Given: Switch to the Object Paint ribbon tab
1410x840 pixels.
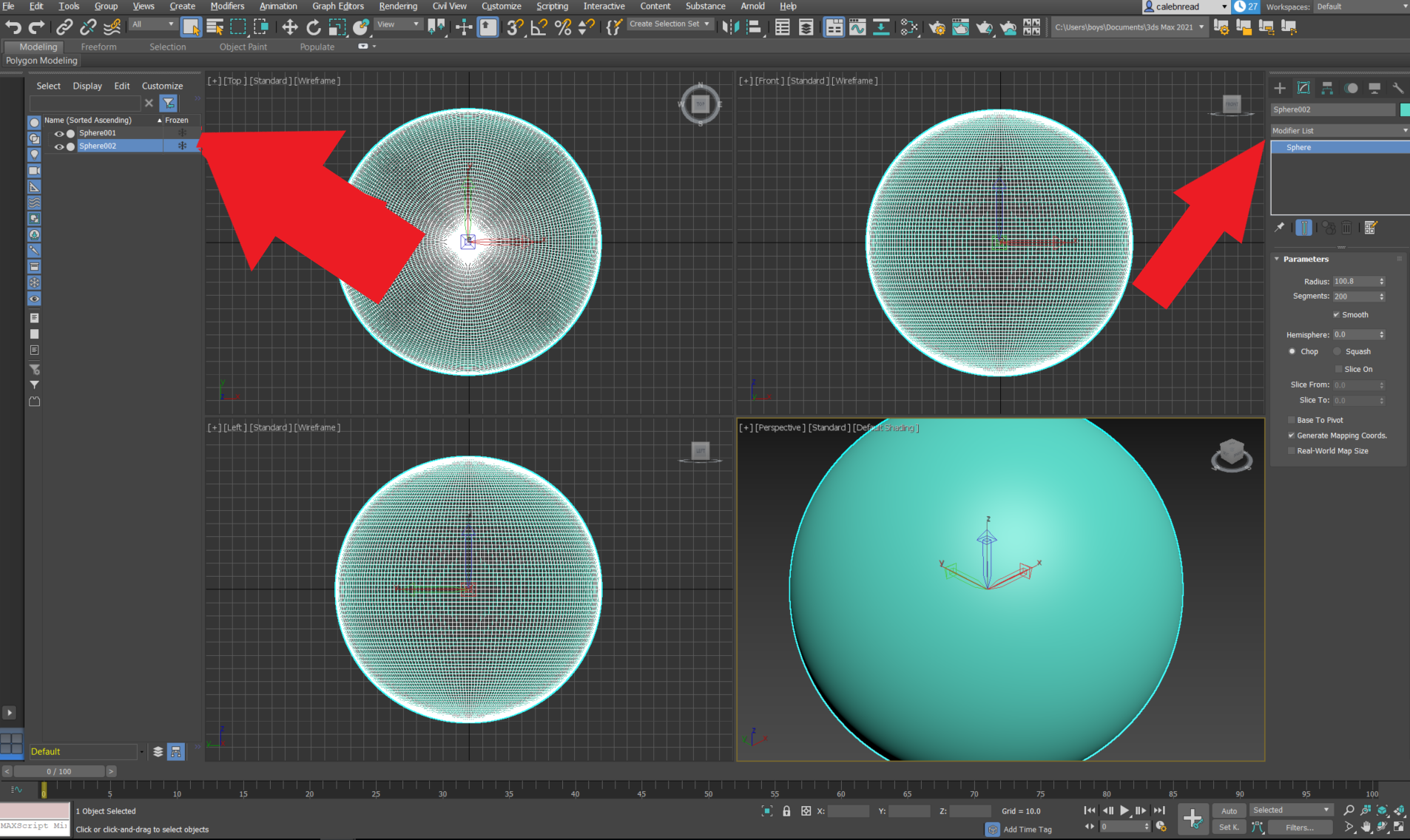Looking at the screenshot, I should 243,47.
